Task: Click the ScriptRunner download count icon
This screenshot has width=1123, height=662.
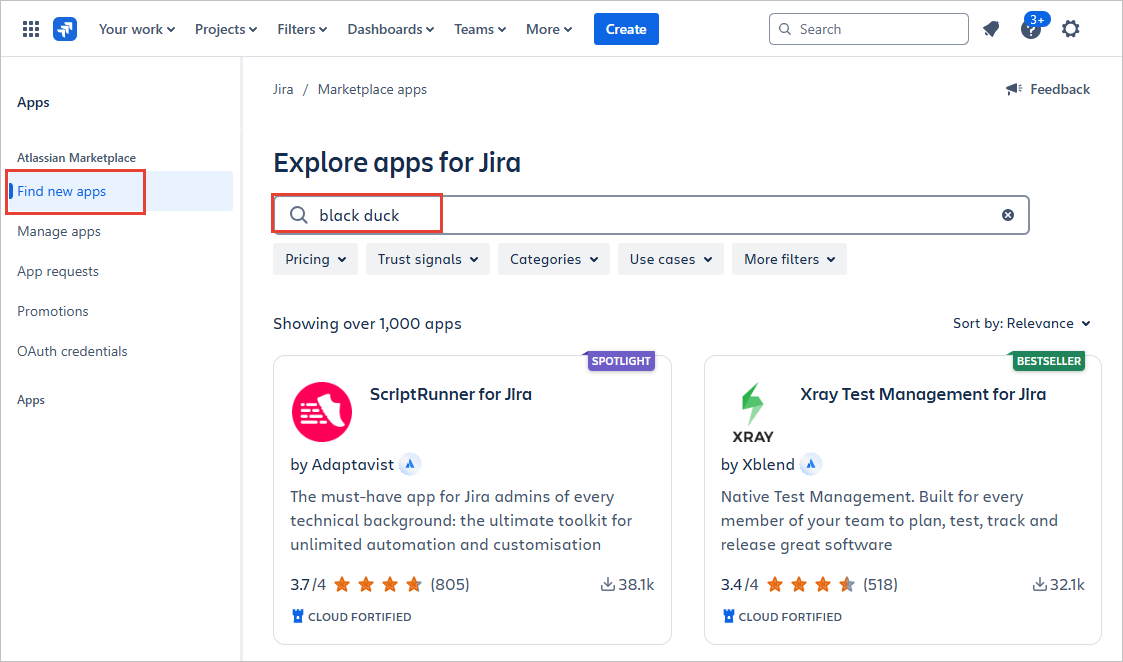Action: 607,585
